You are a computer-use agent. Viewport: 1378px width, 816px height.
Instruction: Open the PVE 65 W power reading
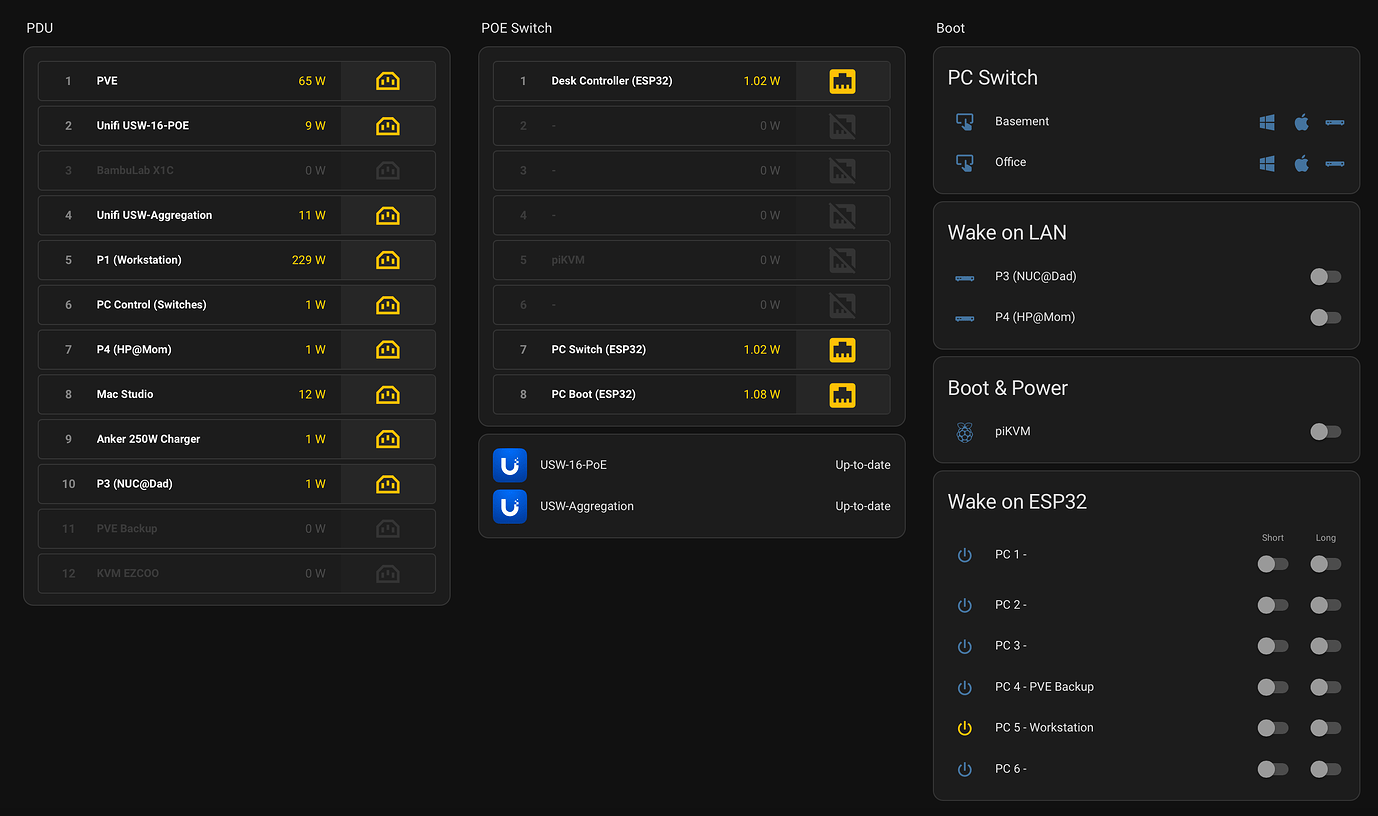point(312,81)
